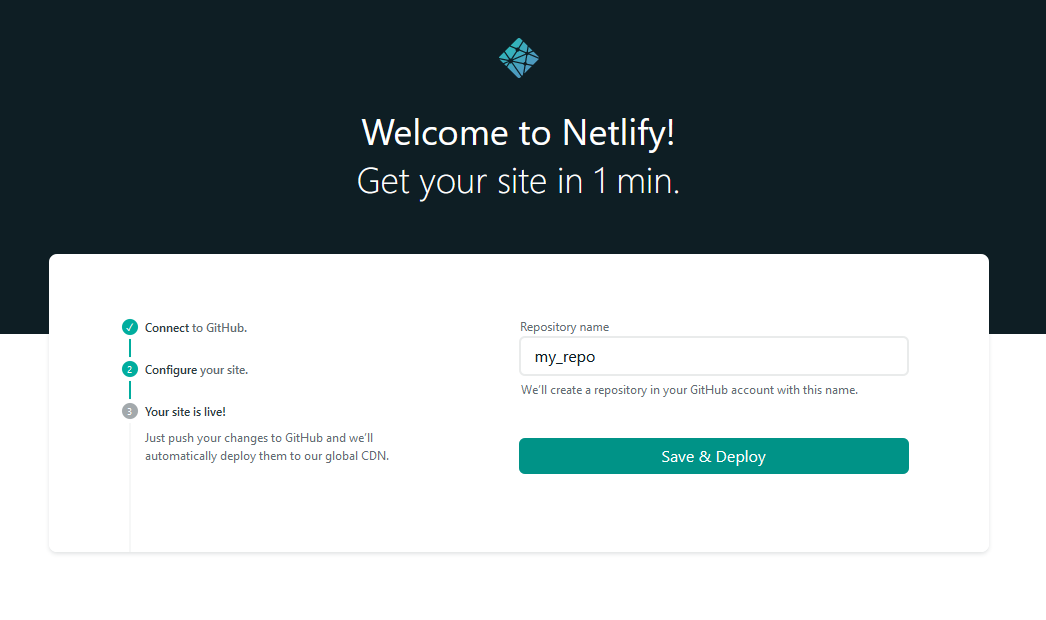The width and height of the screenshot is (1046, 620).
Task: Select the step 2 circle icon
Action: (x=130, y=369)
